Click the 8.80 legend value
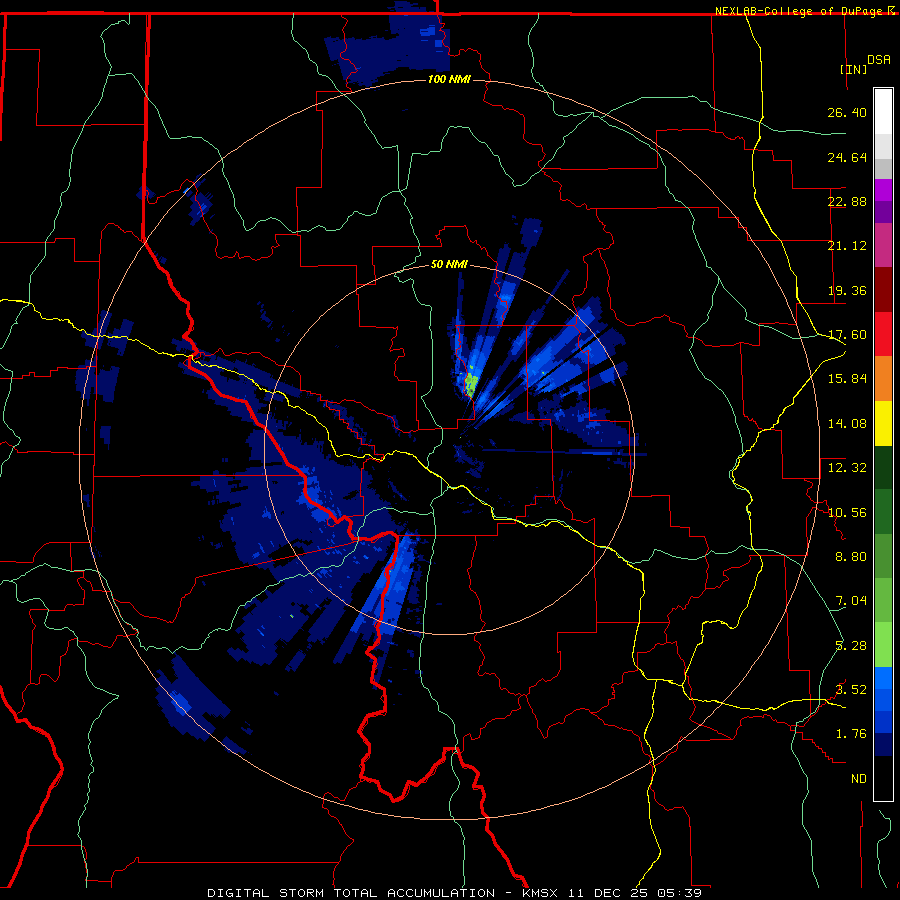900x900 pixels. (851, 557)
